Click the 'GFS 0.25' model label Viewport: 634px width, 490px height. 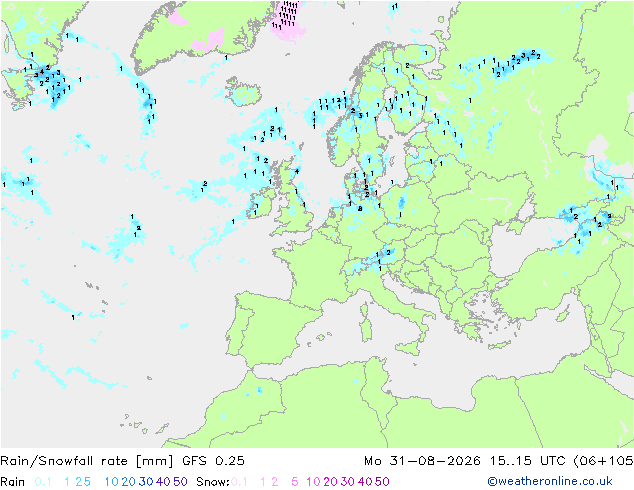pos(213,461)
